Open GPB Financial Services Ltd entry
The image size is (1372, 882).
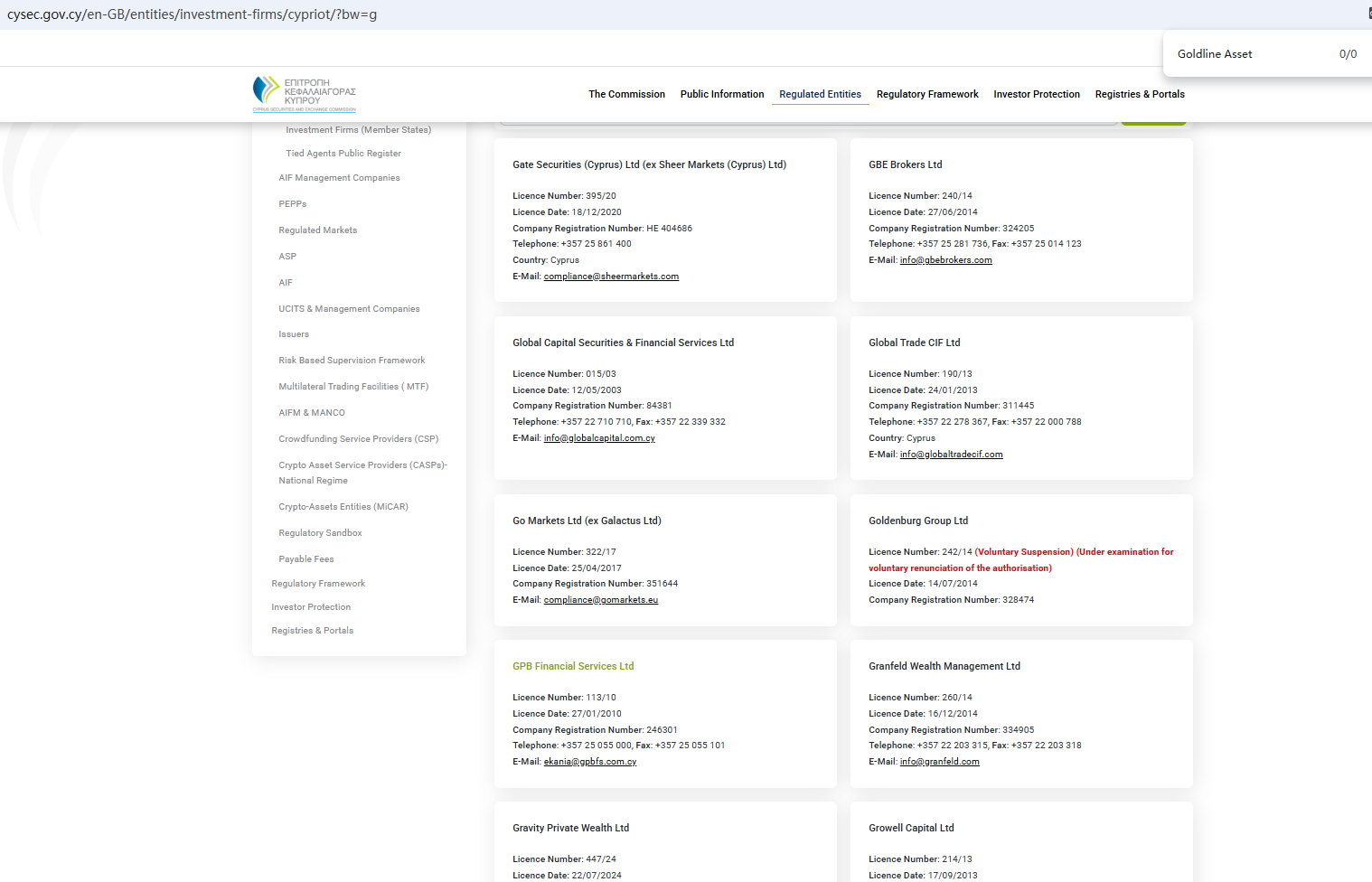coord(573,666)
